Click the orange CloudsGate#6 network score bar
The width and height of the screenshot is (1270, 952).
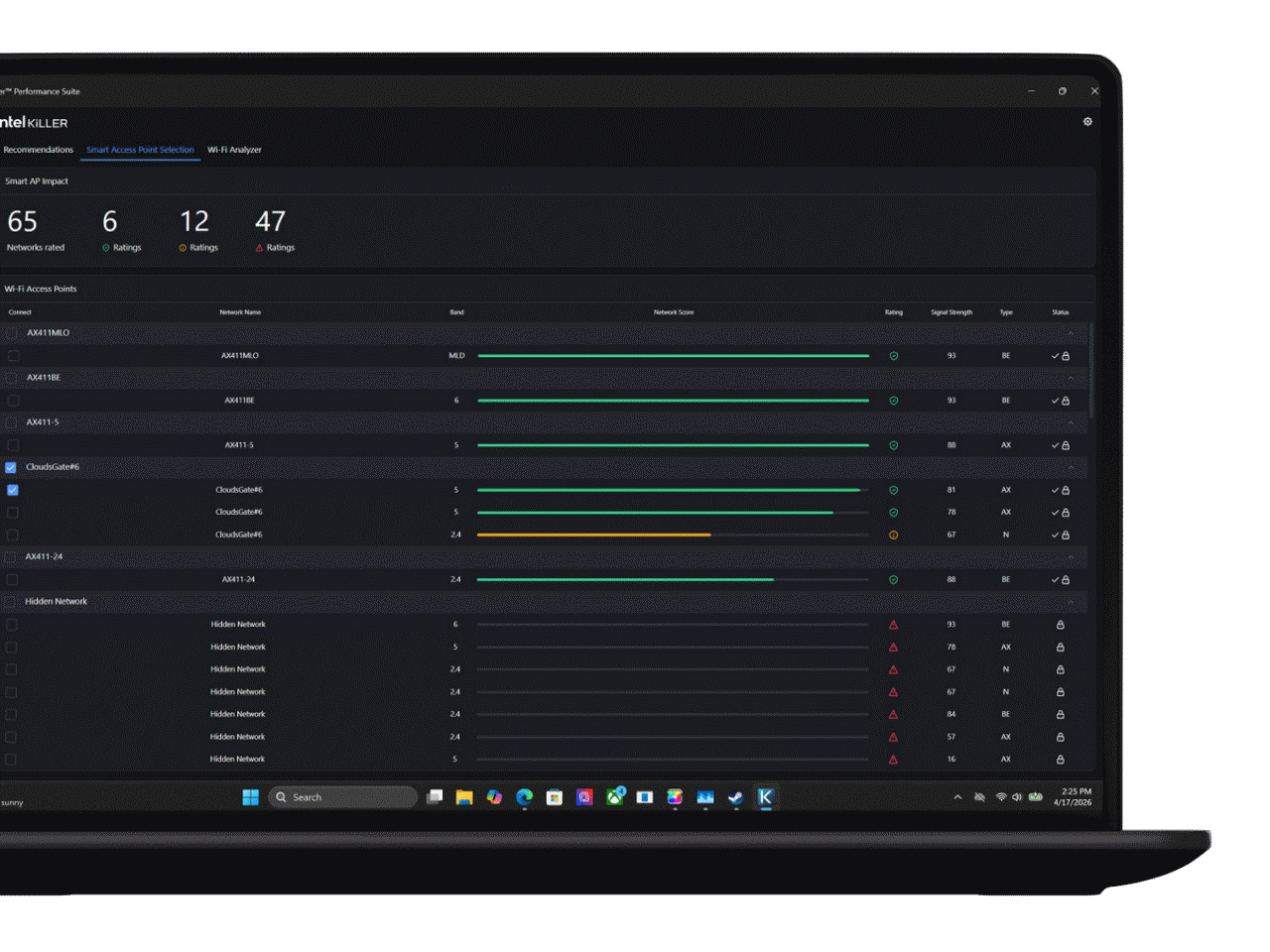click(593, 535)
